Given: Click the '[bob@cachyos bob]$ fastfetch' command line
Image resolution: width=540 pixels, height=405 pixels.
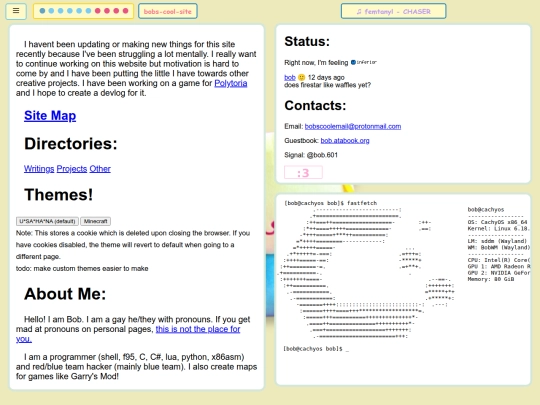Looking at the screenshot, I should (x=330, y=203).
